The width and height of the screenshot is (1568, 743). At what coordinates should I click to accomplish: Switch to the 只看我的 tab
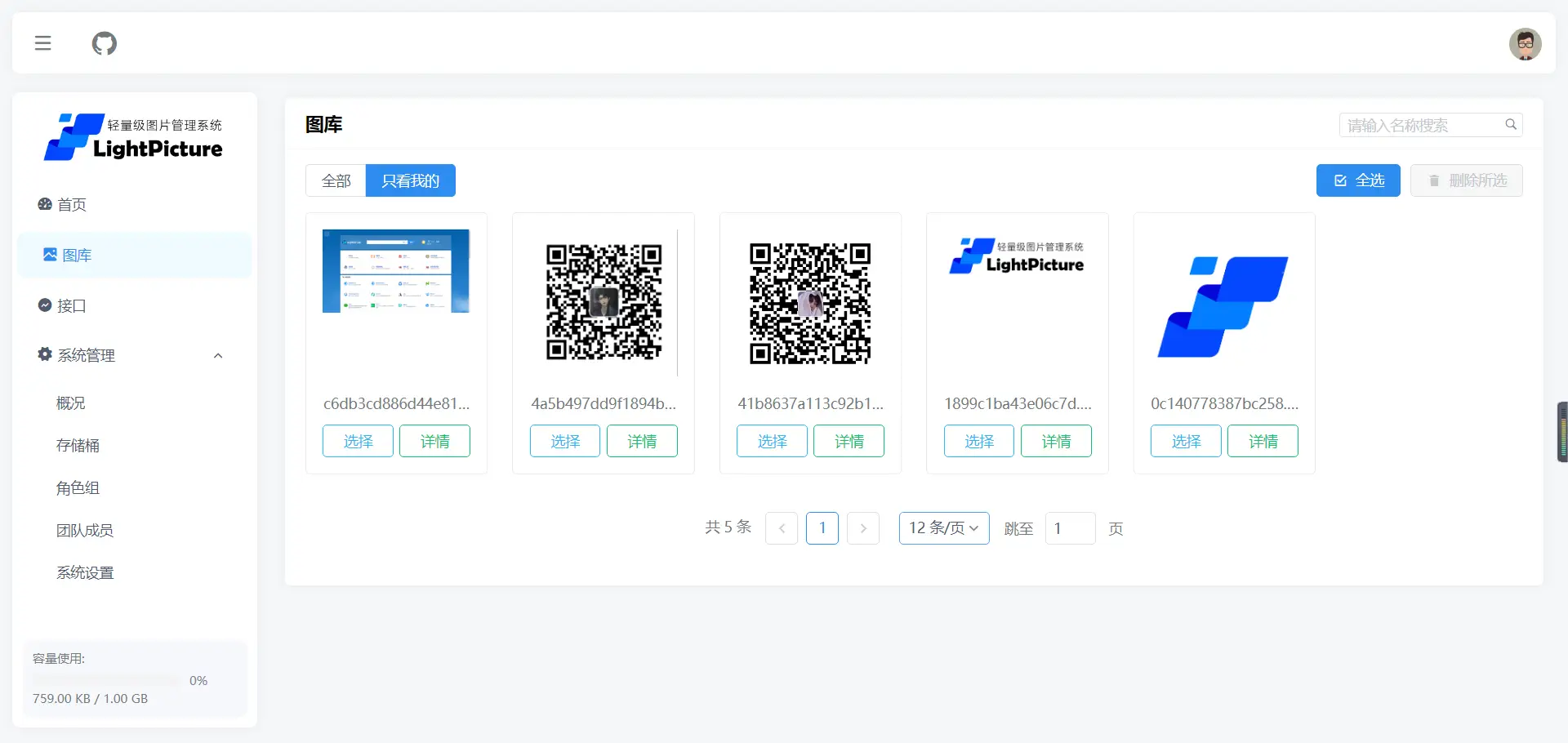pyautogui.click(x=411, y=180)
